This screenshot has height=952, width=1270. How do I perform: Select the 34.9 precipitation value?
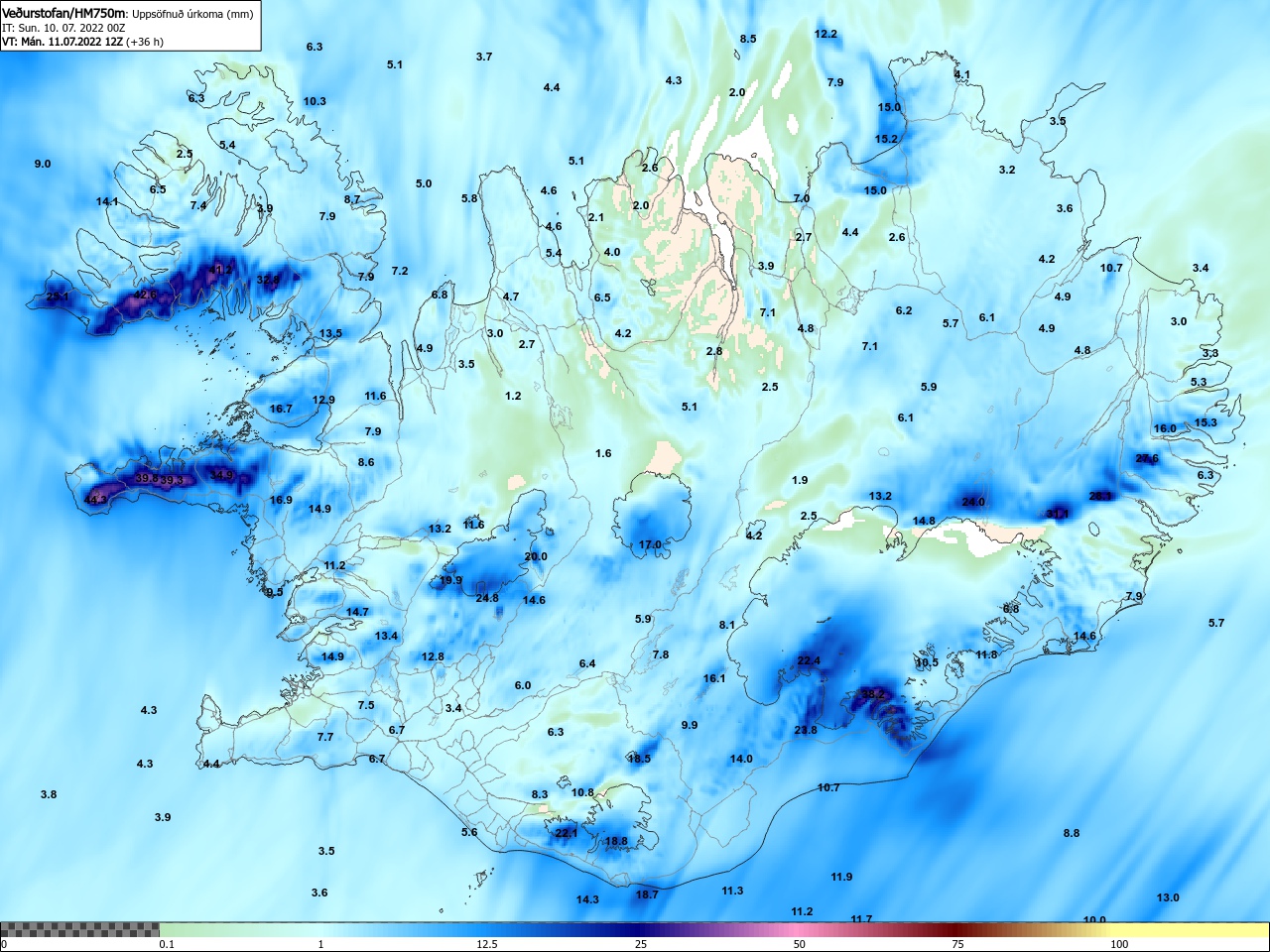221,475
